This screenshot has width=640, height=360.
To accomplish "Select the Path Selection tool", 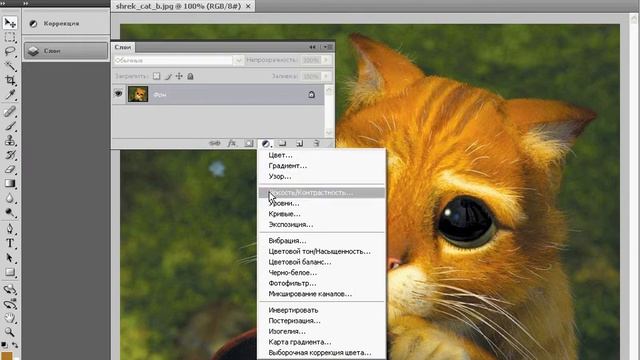I will [10, 258].
